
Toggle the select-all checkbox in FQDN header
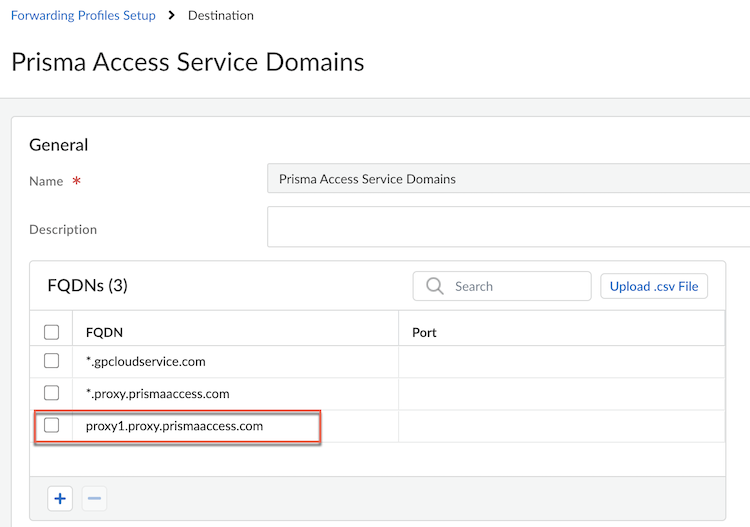pyautogui.click(x=52, y=332)
